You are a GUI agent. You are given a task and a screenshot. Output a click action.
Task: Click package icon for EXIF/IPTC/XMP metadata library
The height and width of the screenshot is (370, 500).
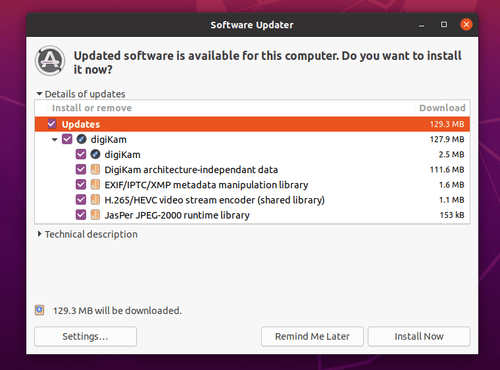(x=95, y=185)
